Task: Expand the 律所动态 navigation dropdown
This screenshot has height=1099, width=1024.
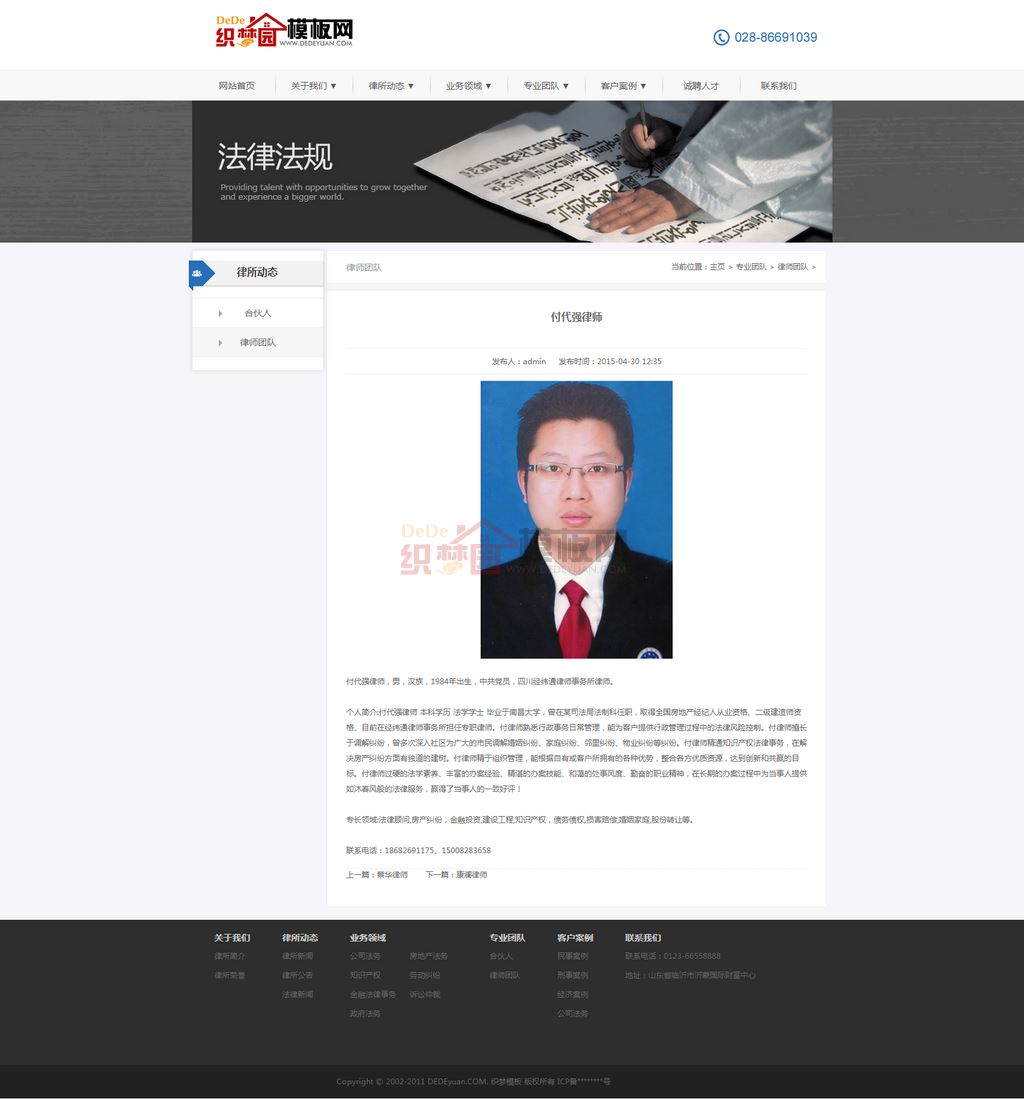Action: tap(391, 86)
